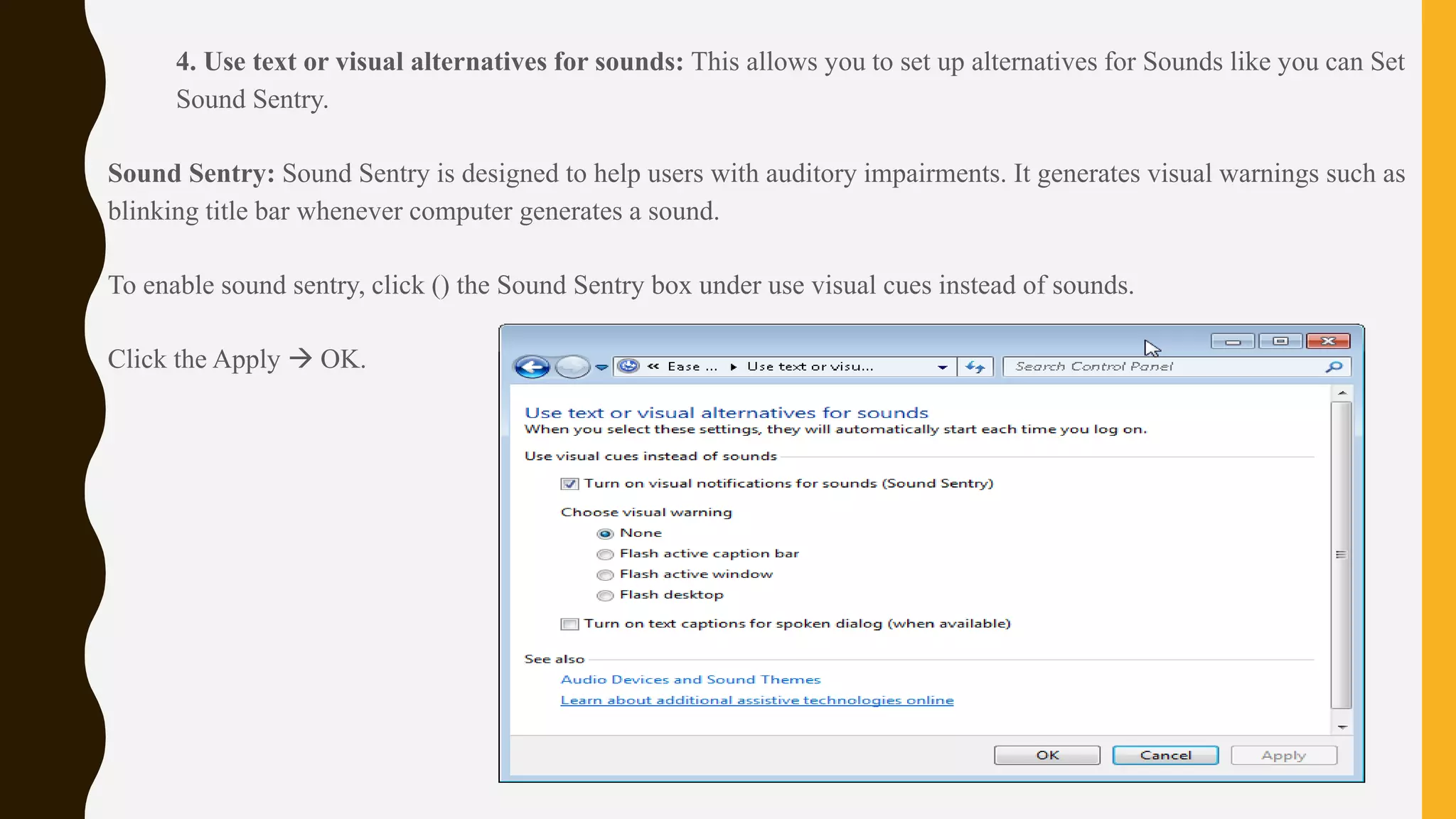
Task: Select Flash active caption bar option
Action: pyautogui.click(x=605, y=554)
